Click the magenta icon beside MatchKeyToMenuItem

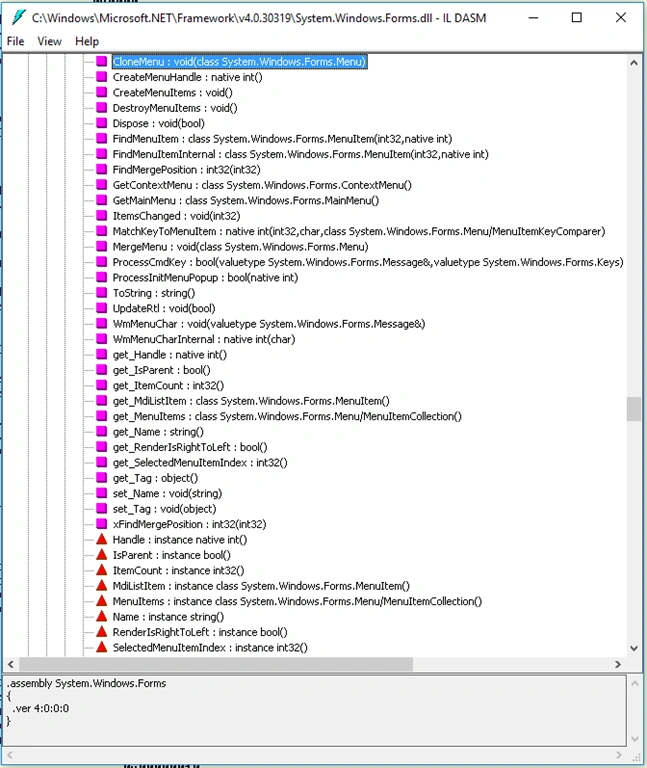point(101,231)
